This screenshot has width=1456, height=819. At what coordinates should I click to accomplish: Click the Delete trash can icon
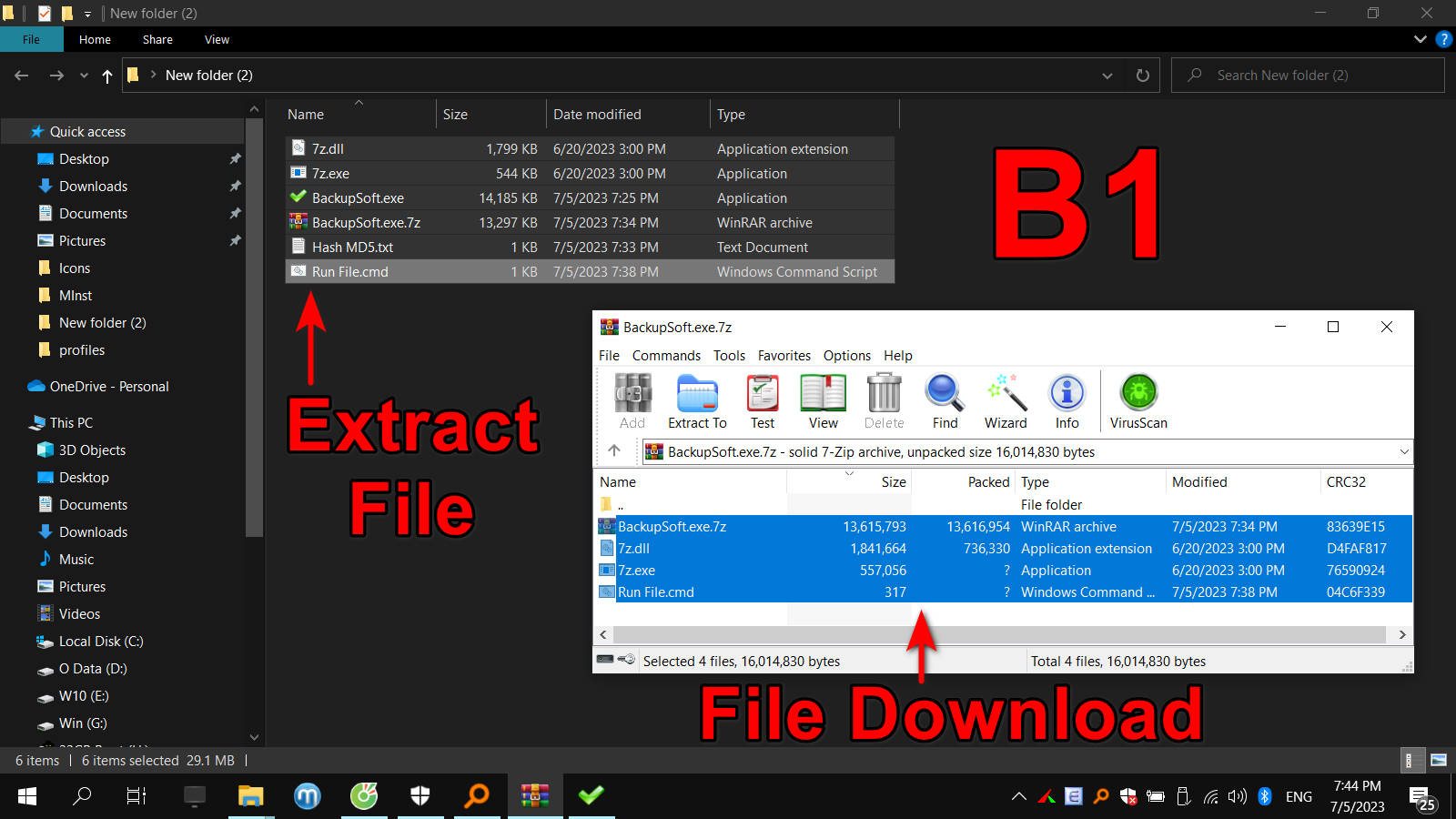tap(884, 401)
